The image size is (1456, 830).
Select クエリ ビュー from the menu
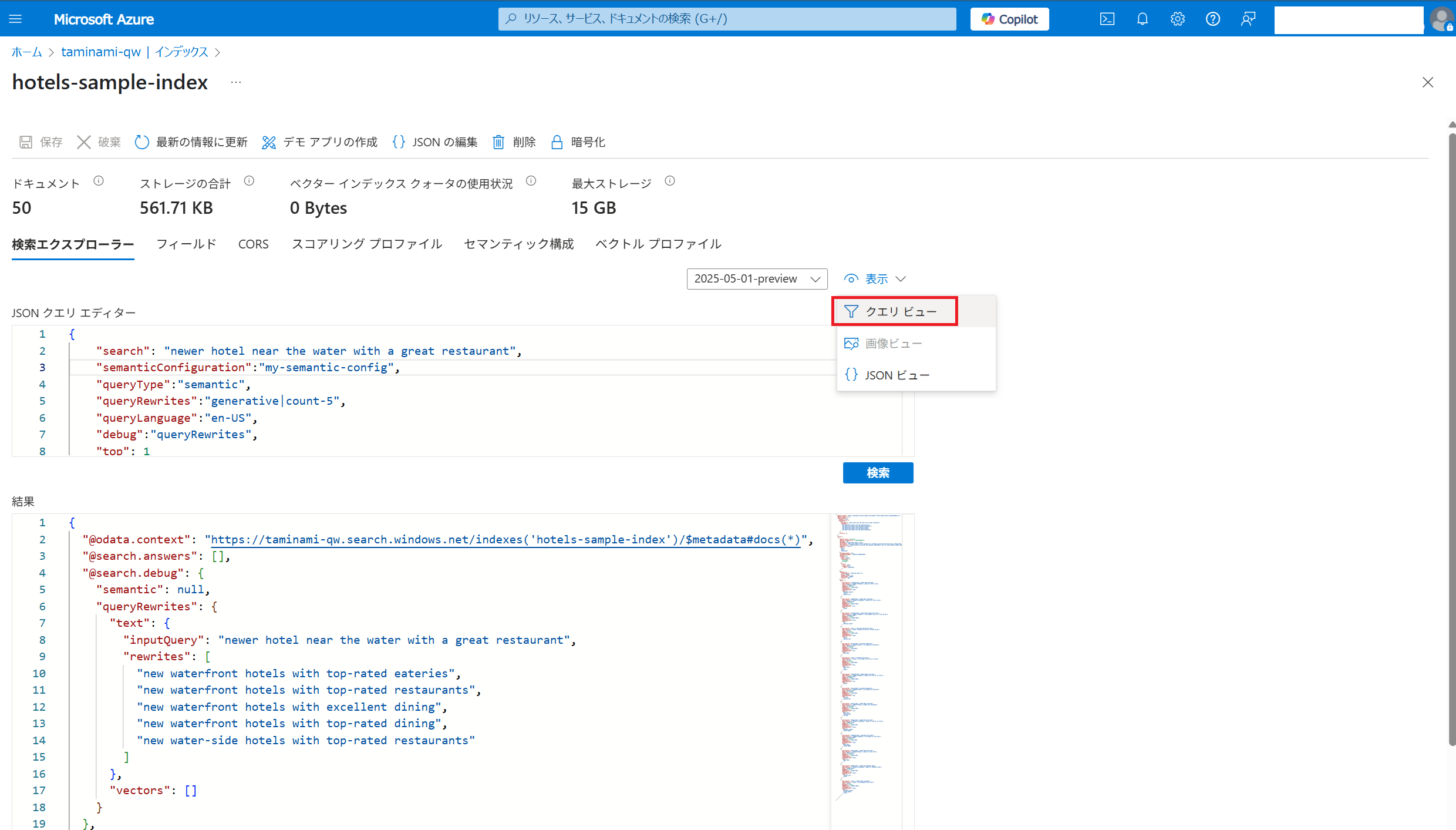[x=901, y=312]
